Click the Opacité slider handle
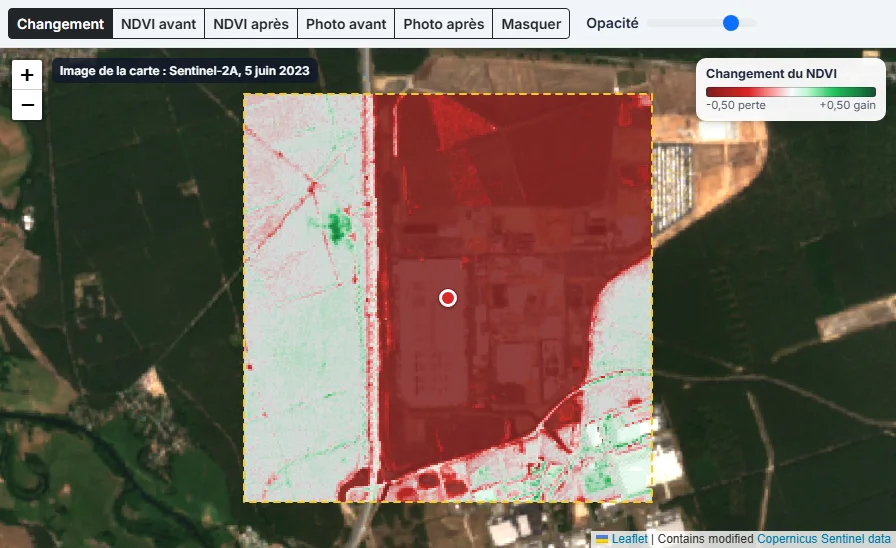Image resolution: width=896 pixels, height=548 pixels. (730, 23)
